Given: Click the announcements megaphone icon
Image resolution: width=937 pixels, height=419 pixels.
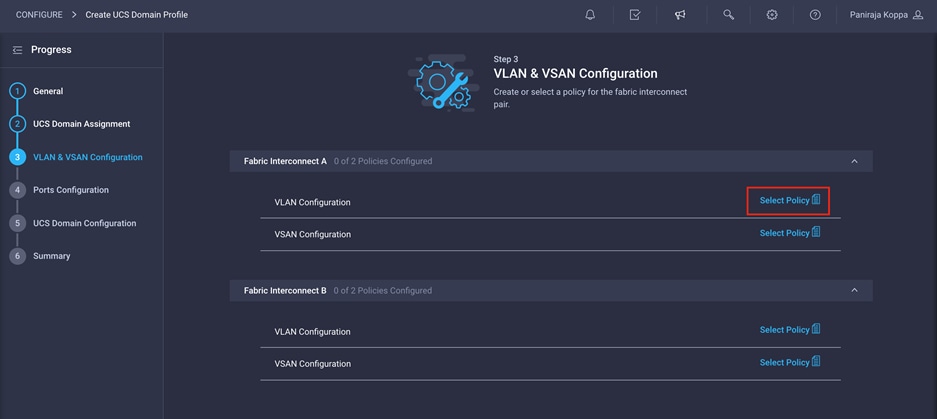Looking at the screenshot, I should coord(680,15).
